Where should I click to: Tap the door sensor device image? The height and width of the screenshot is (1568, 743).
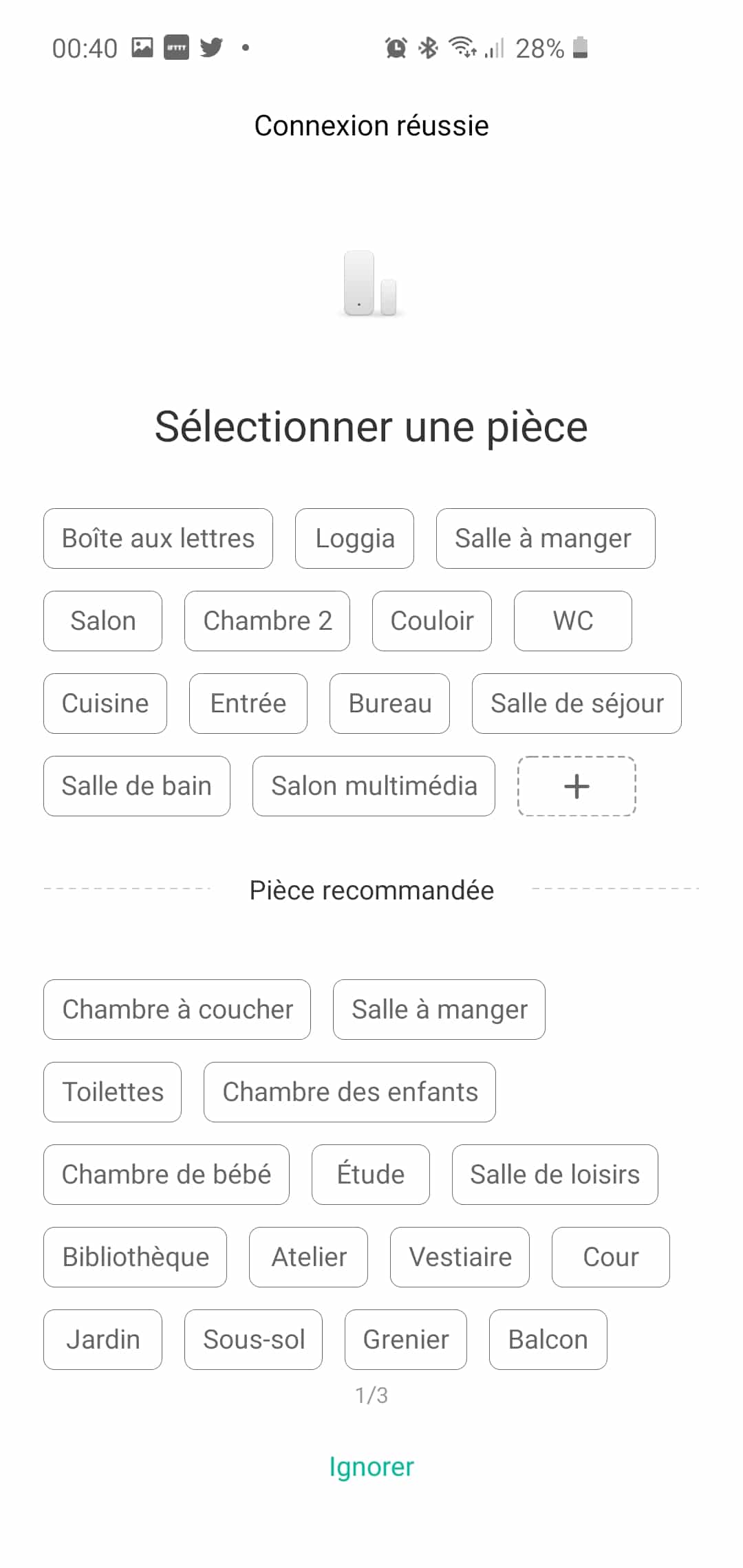click(x=371, y=284)
